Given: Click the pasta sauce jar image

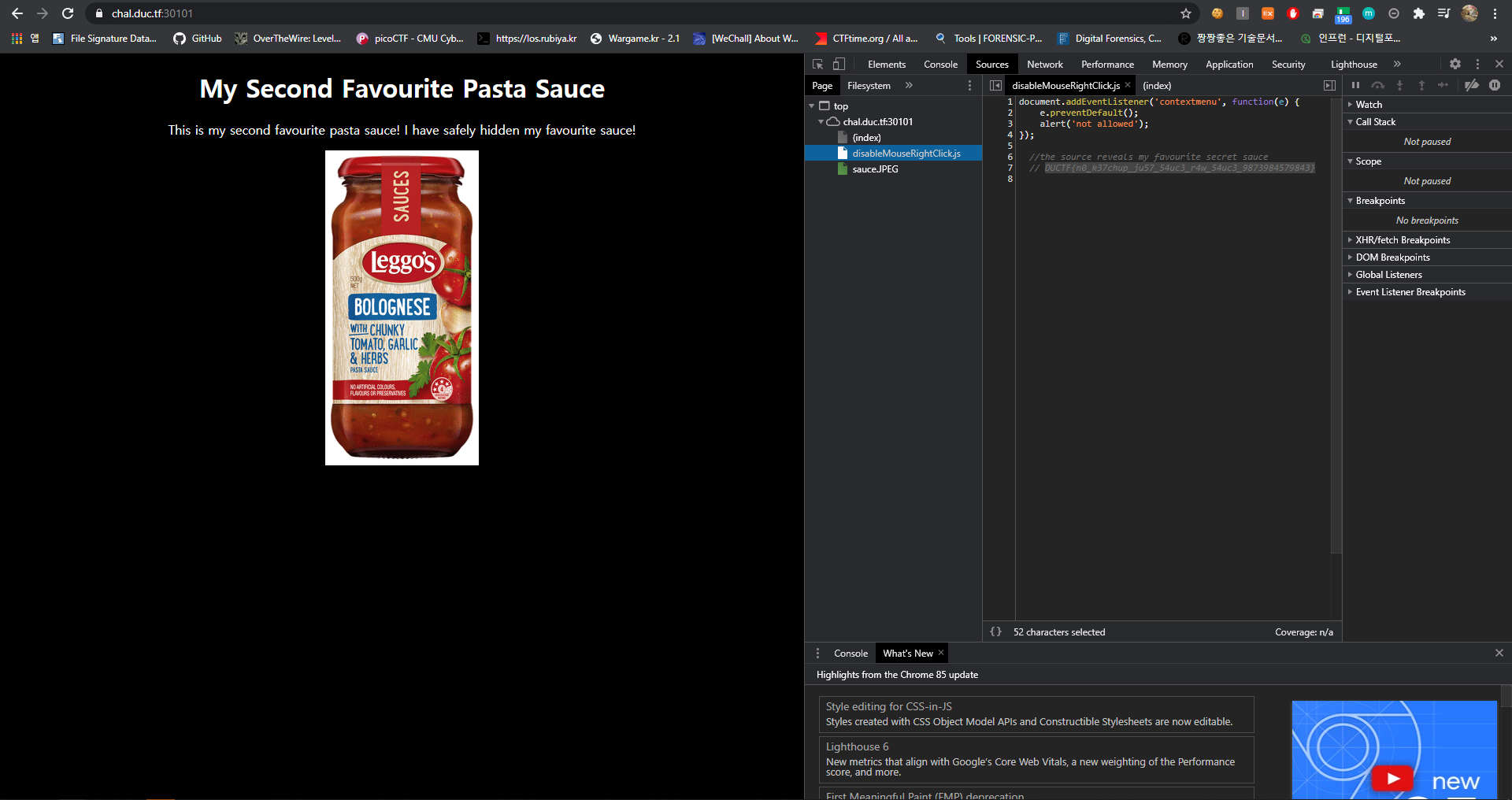Looking at the screenshot, I should click(x=402, y=308).
